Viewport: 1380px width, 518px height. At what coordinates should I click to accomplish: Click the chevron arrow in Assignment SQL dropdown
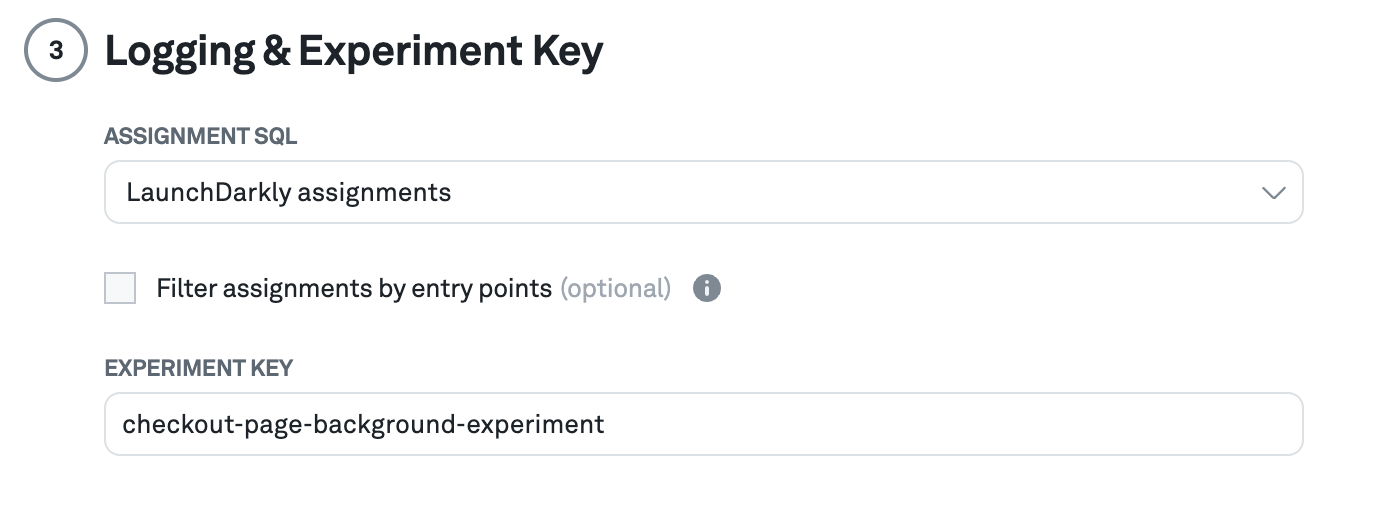pyautogui.click(x=1273, y=193)
